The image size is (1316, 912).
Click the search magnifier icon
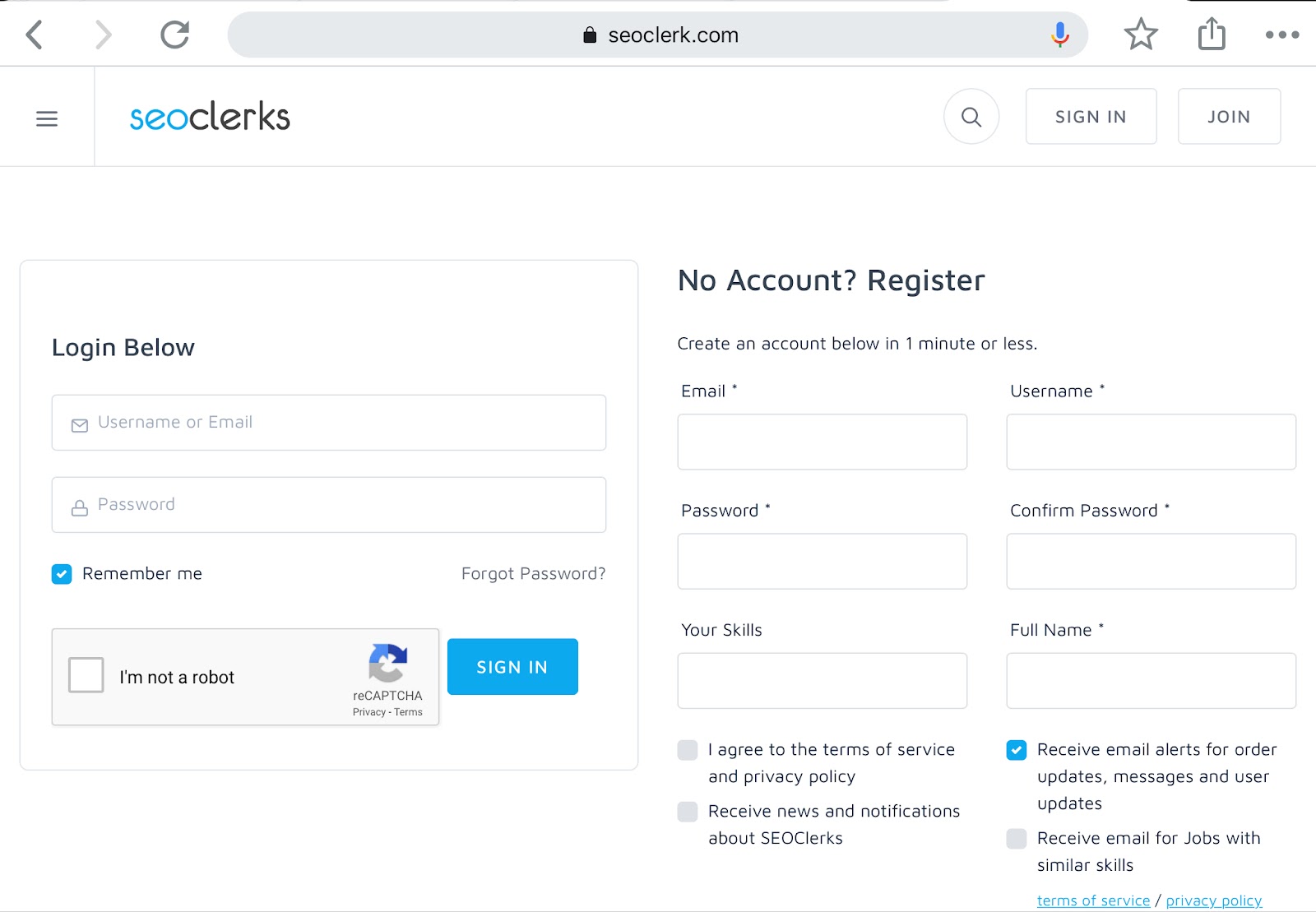pos(971,117)
